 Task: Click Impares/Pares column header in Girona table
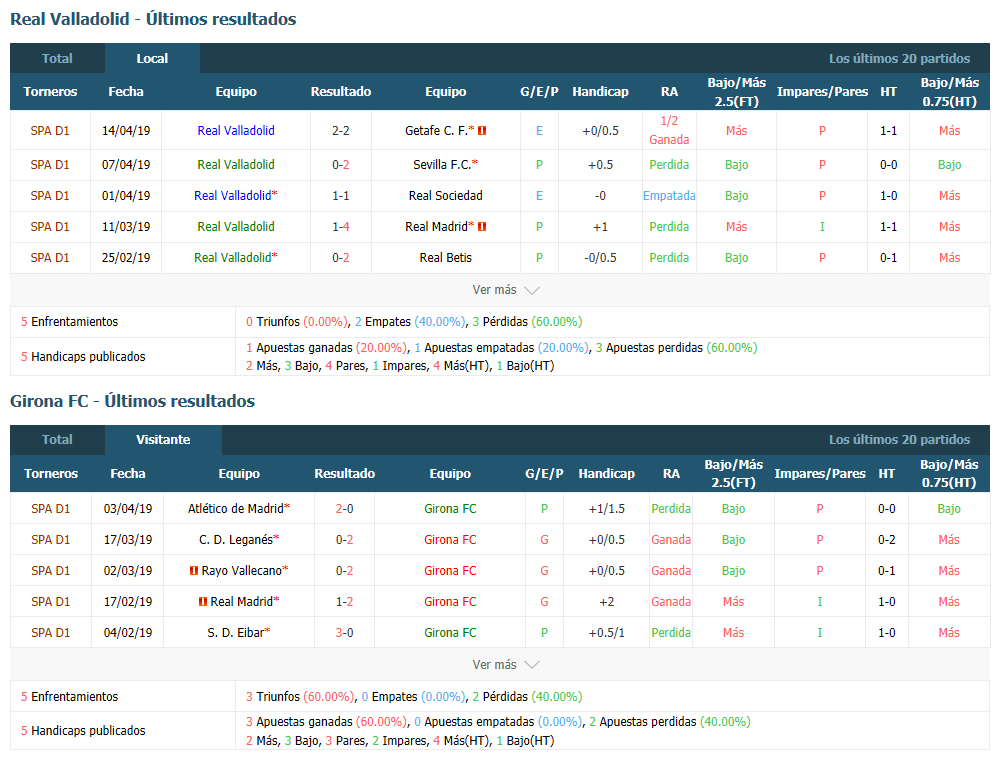tap(820, 474)
